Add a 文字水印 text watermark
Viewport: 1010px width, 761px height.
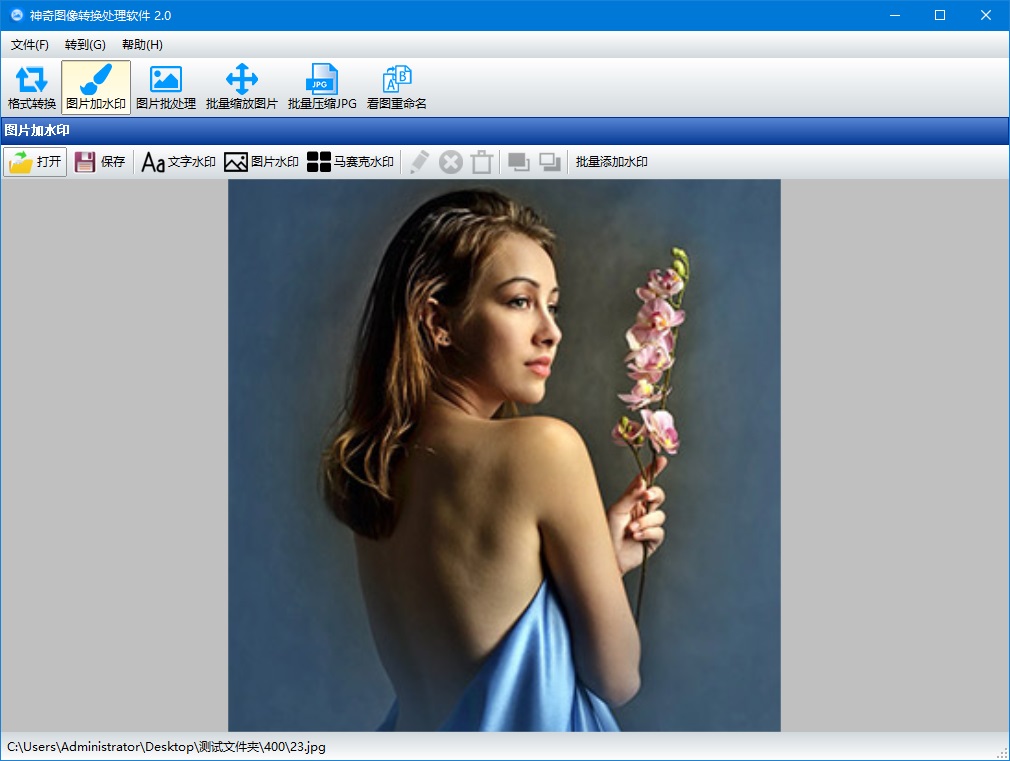click(x=178, y=162)
